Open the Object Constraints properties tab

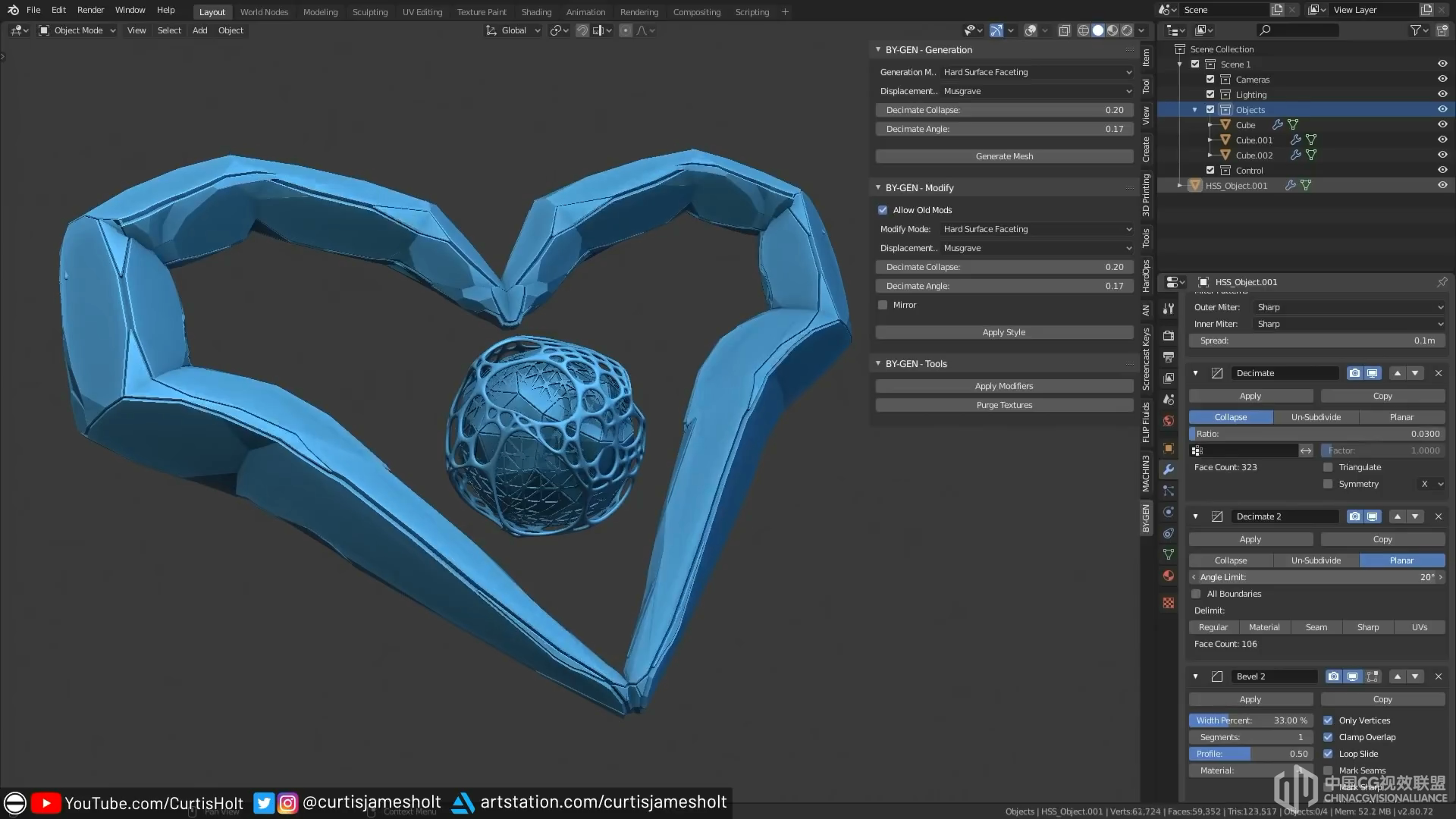coord(1169,533)
